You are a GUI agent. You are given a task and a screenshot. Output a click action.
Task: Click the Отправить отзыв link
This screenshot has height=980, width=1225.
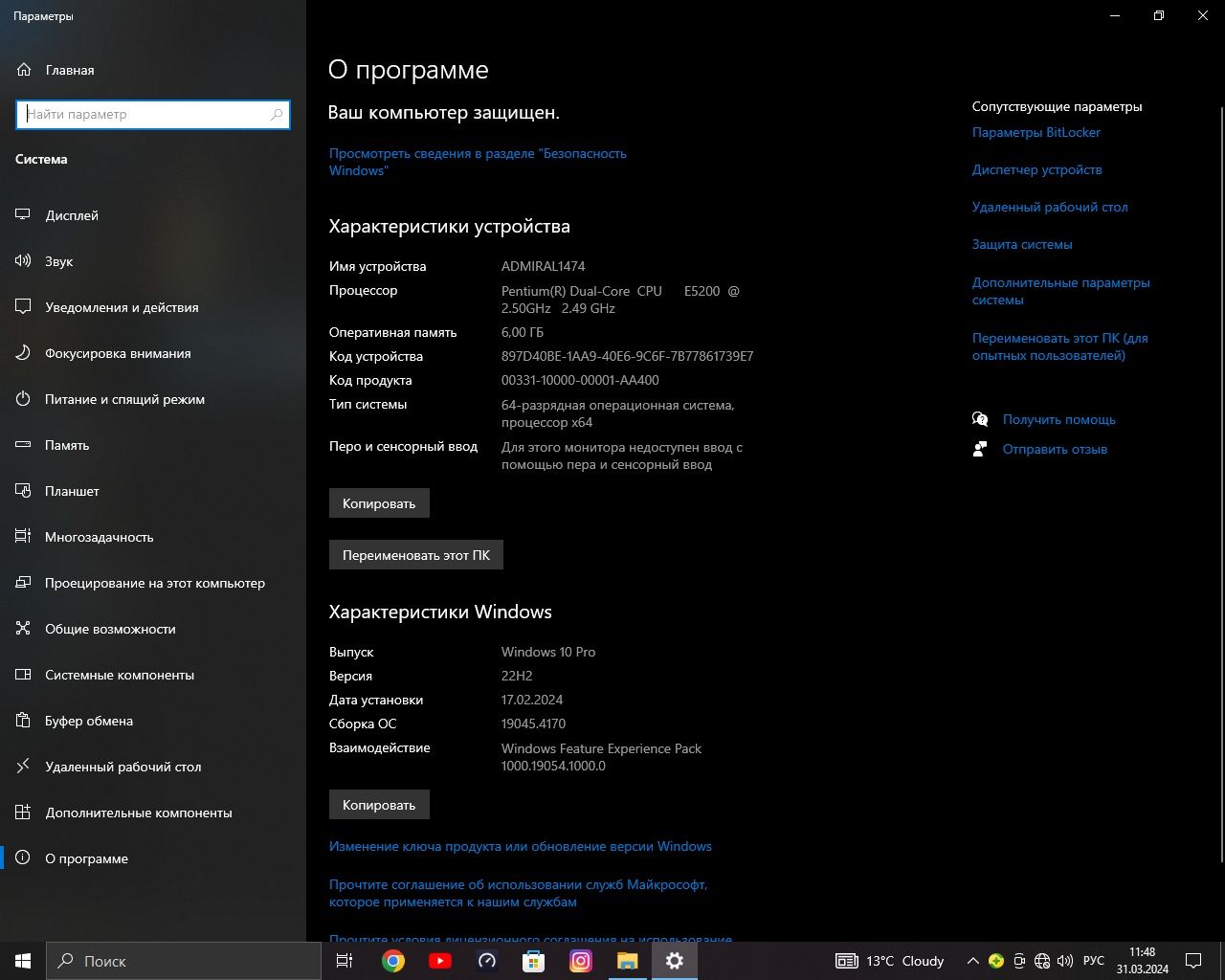[x=1055, y=449]
